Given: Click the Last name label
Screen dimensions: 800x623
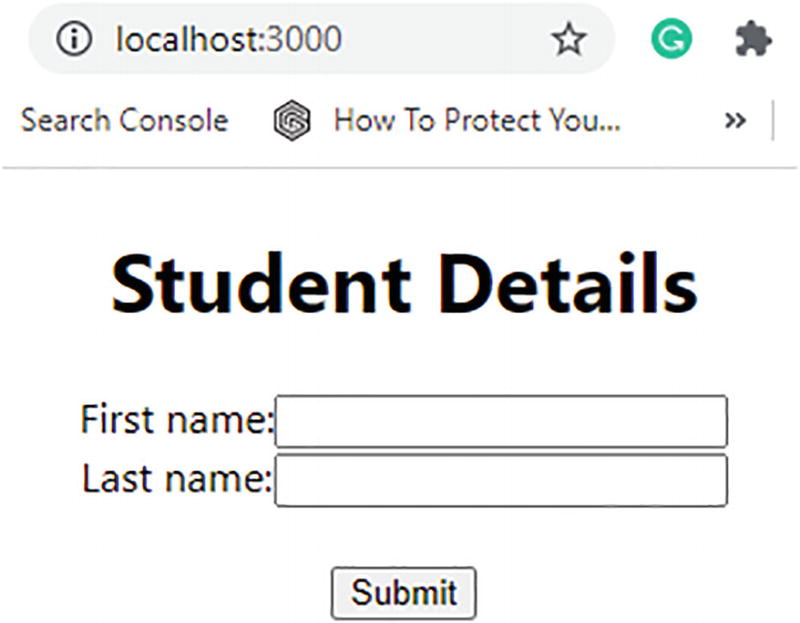Looking at the screenshot, I should [x=176, y=480].
